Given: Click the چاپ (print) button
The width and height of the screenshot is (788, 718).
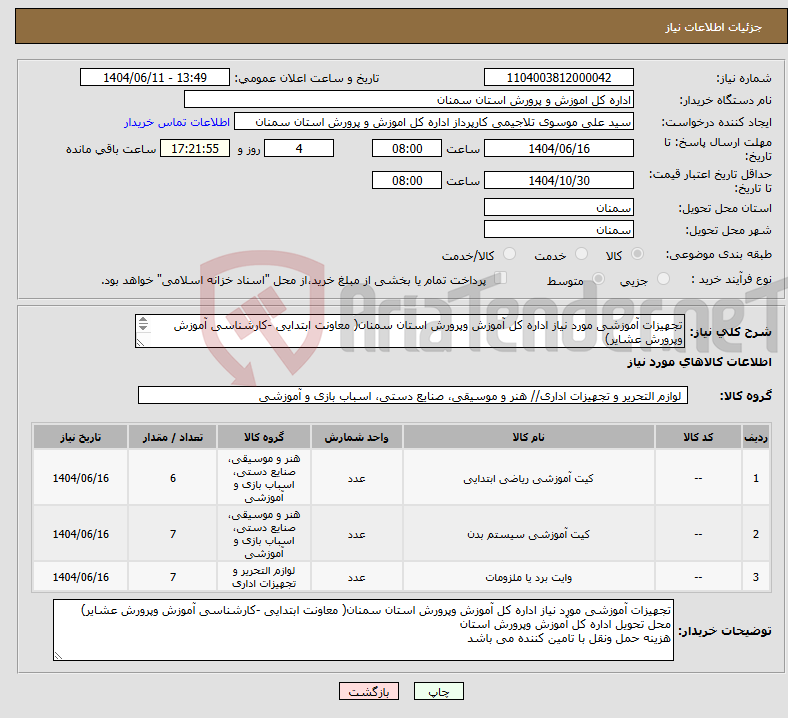Looking at the screenshot, I should pos(438,691).
